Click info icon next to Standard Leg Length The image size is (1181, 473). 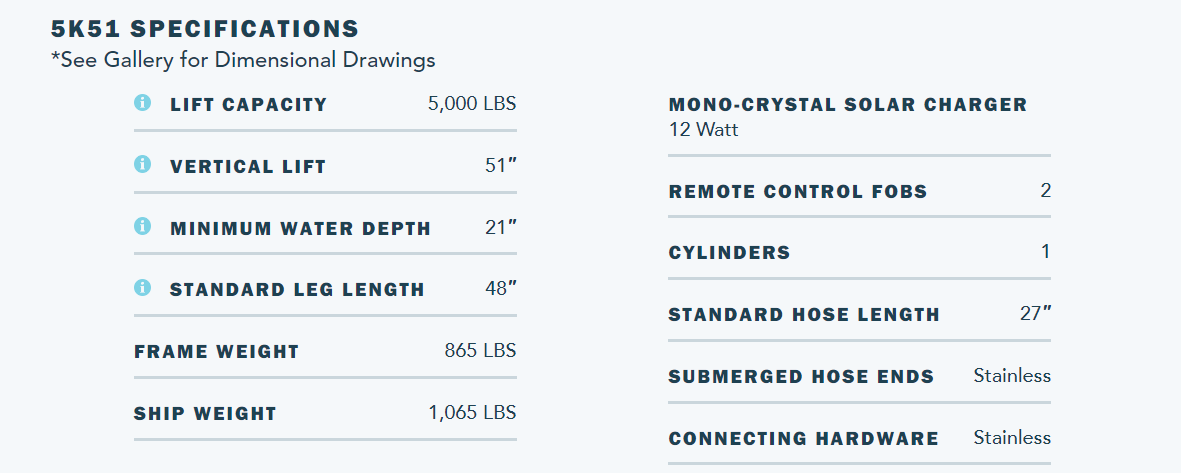pos(142,288)
